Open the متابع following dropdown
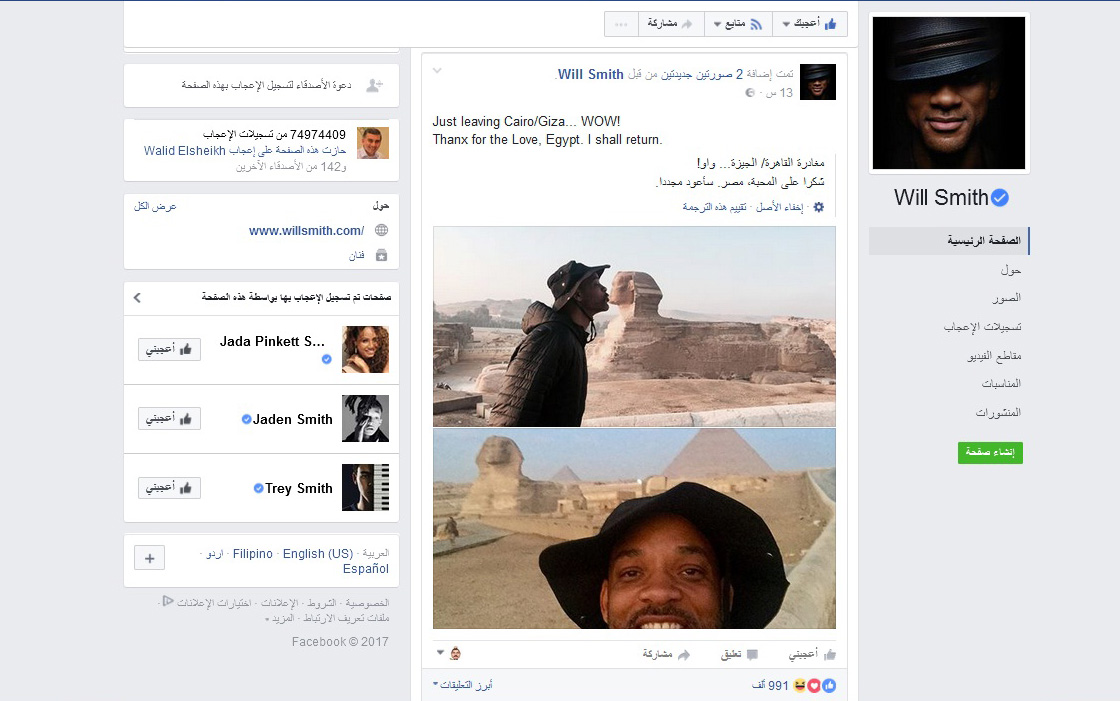Image resolution: width=1120 pixels, height=701 pixels. (738, 24)
